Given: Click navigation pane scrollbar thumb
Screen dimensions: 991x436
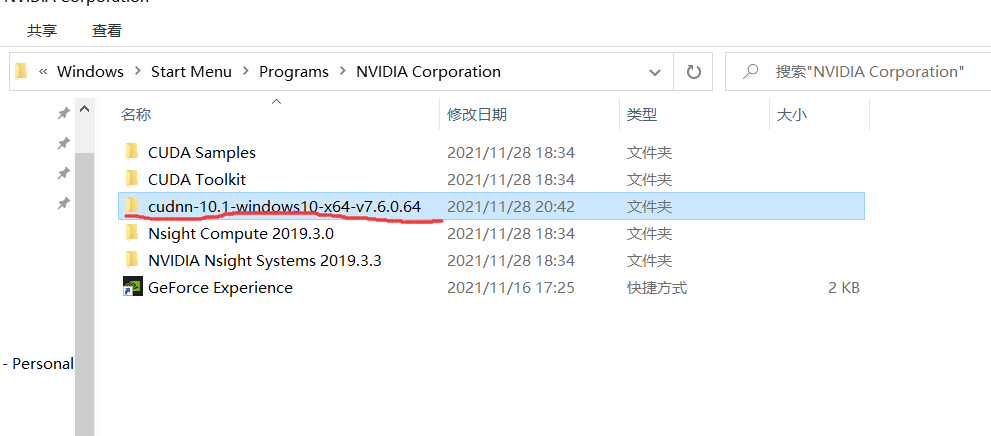Looking at the screenshot, I should [x=85, y=294].
